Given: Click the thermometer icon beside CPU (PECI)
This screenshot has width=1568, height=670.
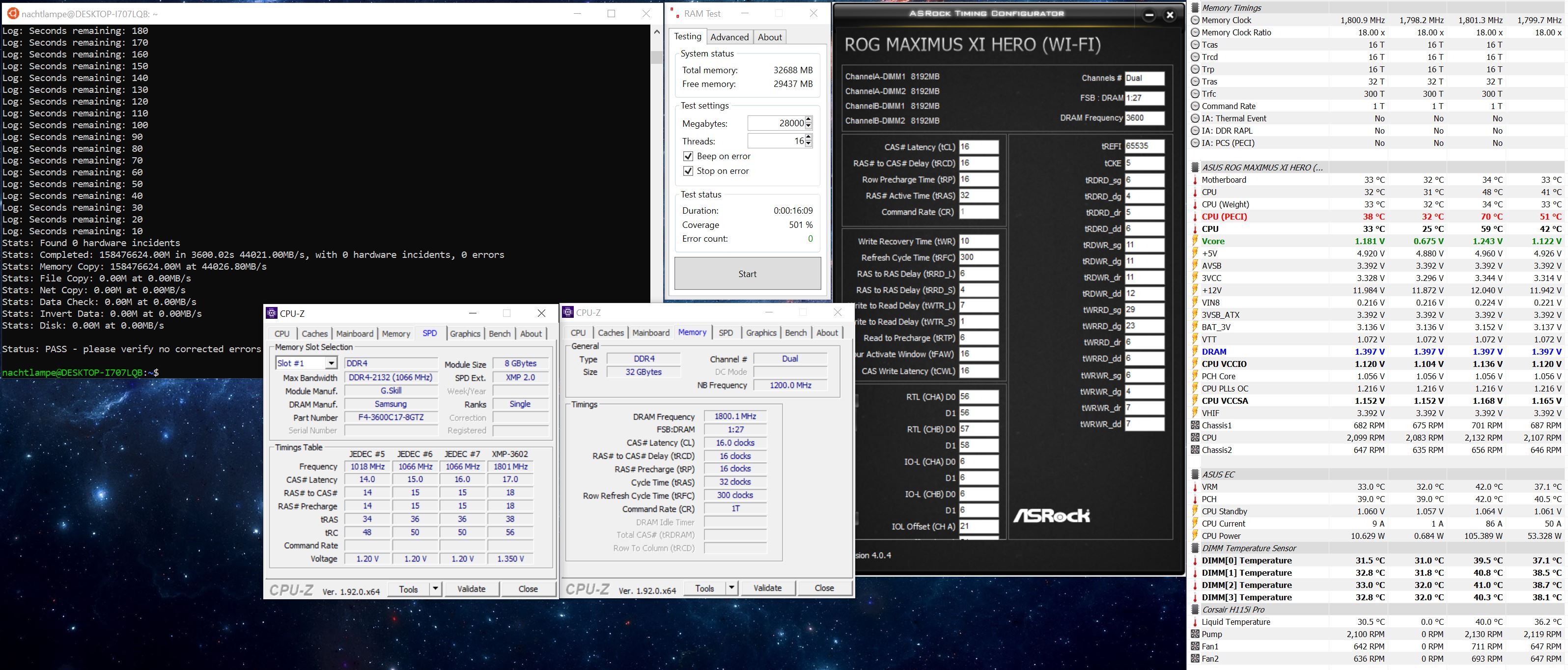Looking at the screenshot, I should click(1195, 217).
